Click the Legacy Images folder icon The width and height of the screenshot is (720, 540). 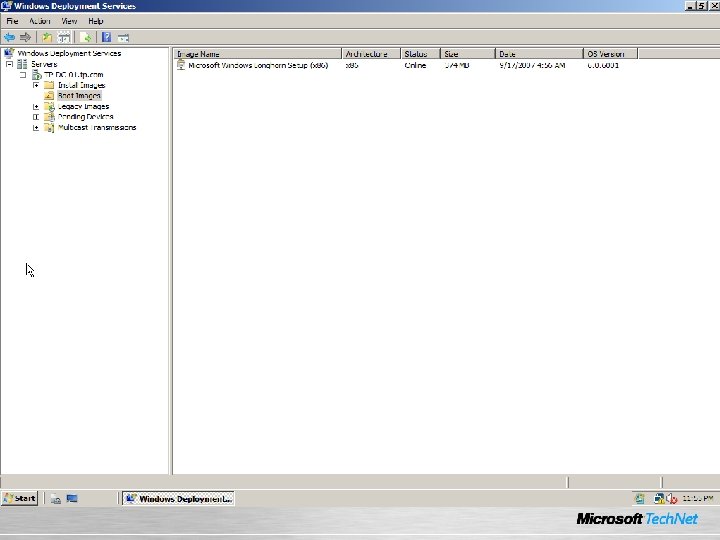49,107
